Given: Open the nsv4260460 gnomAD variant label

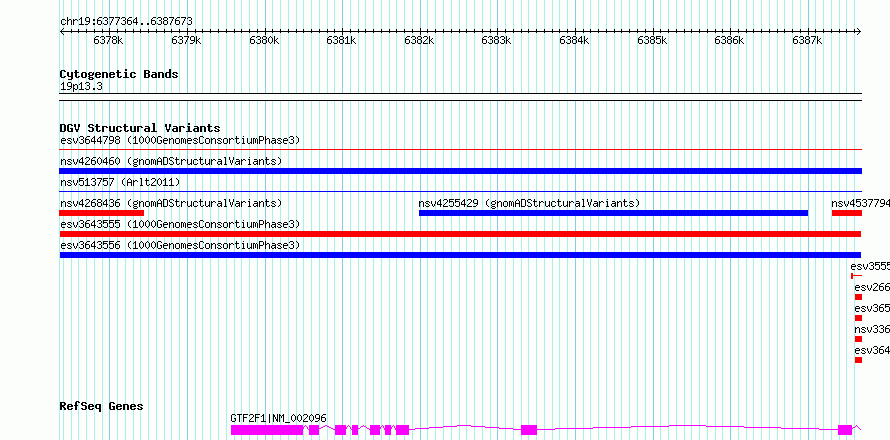Looking at the screenshot, I should 171,161.
